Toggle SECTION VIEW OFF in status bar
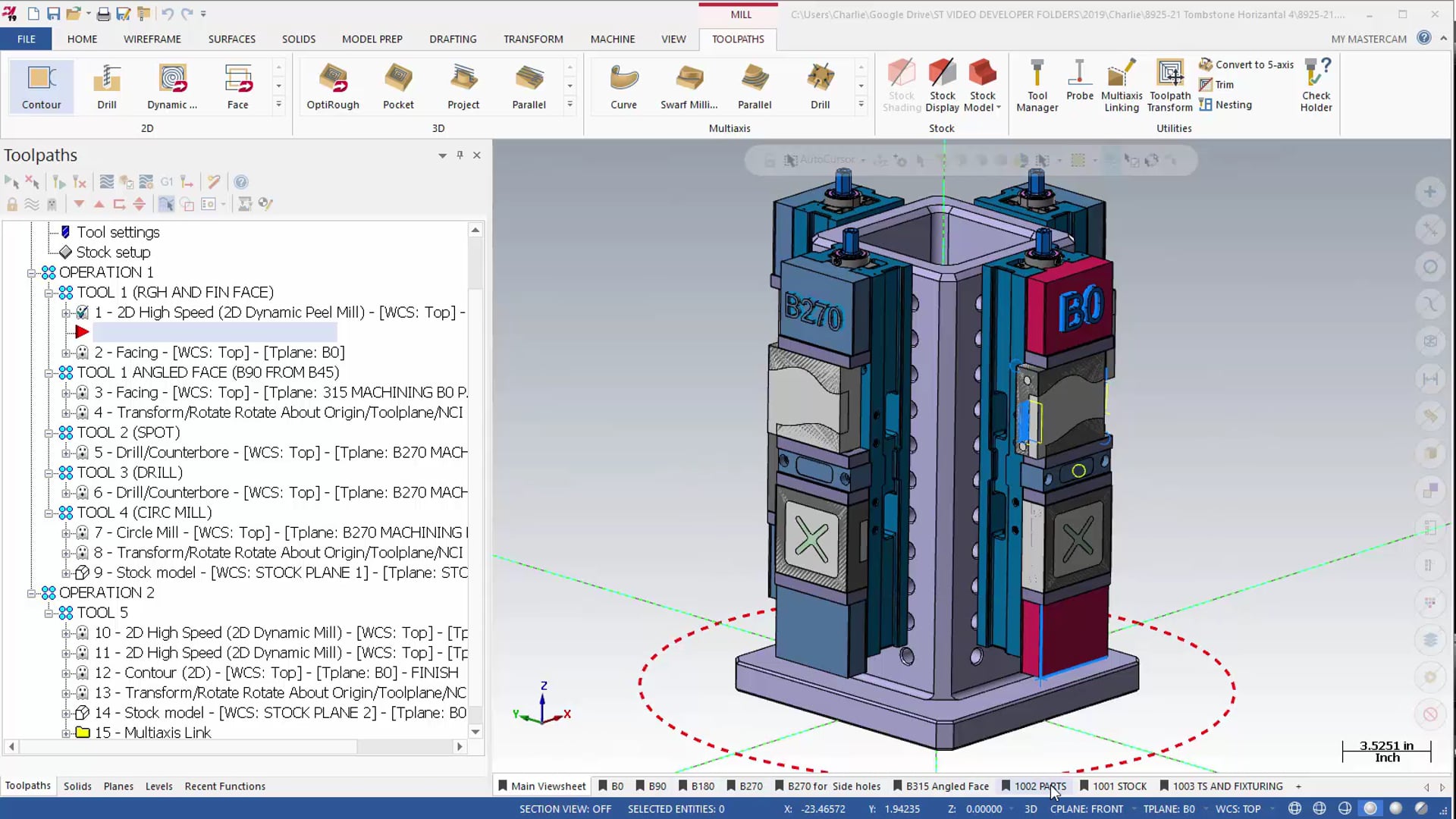The image size is (1456, 819). click(565, 809)
